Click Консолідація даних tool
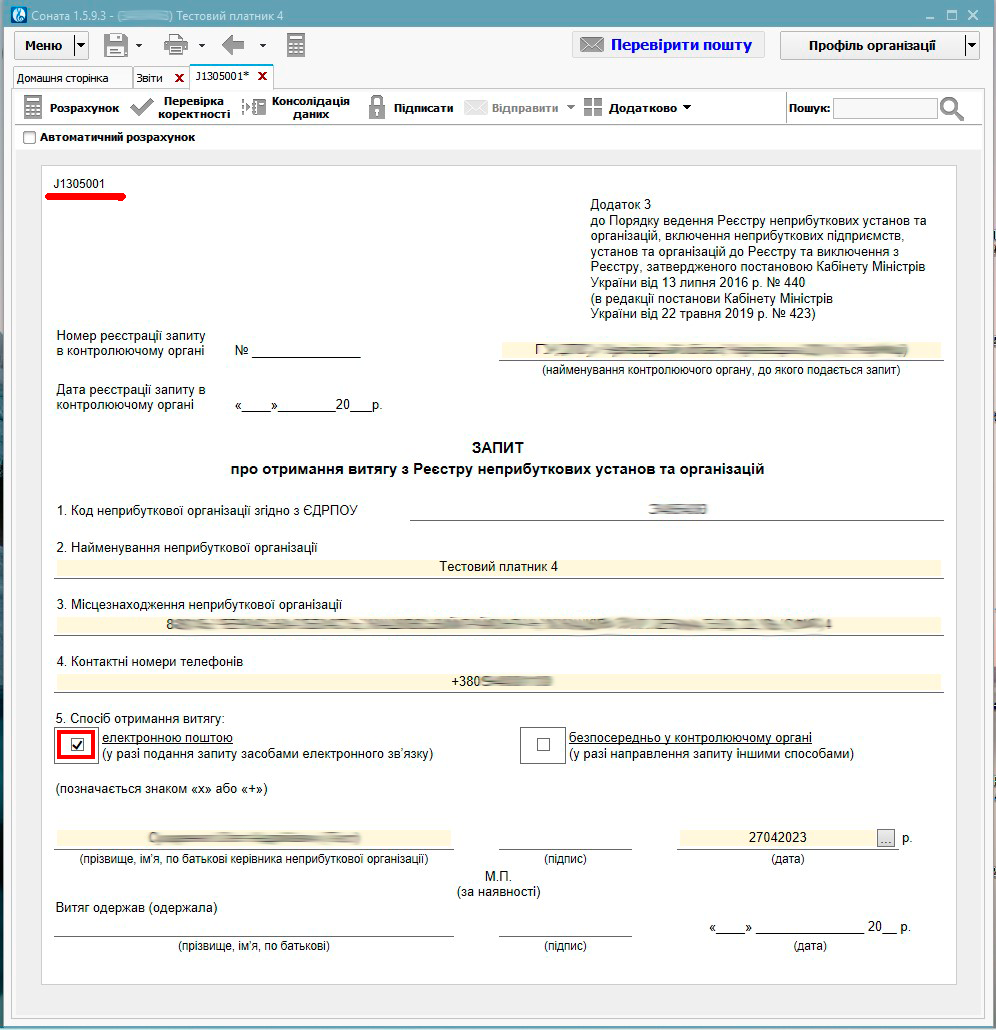 click(298, 108)
